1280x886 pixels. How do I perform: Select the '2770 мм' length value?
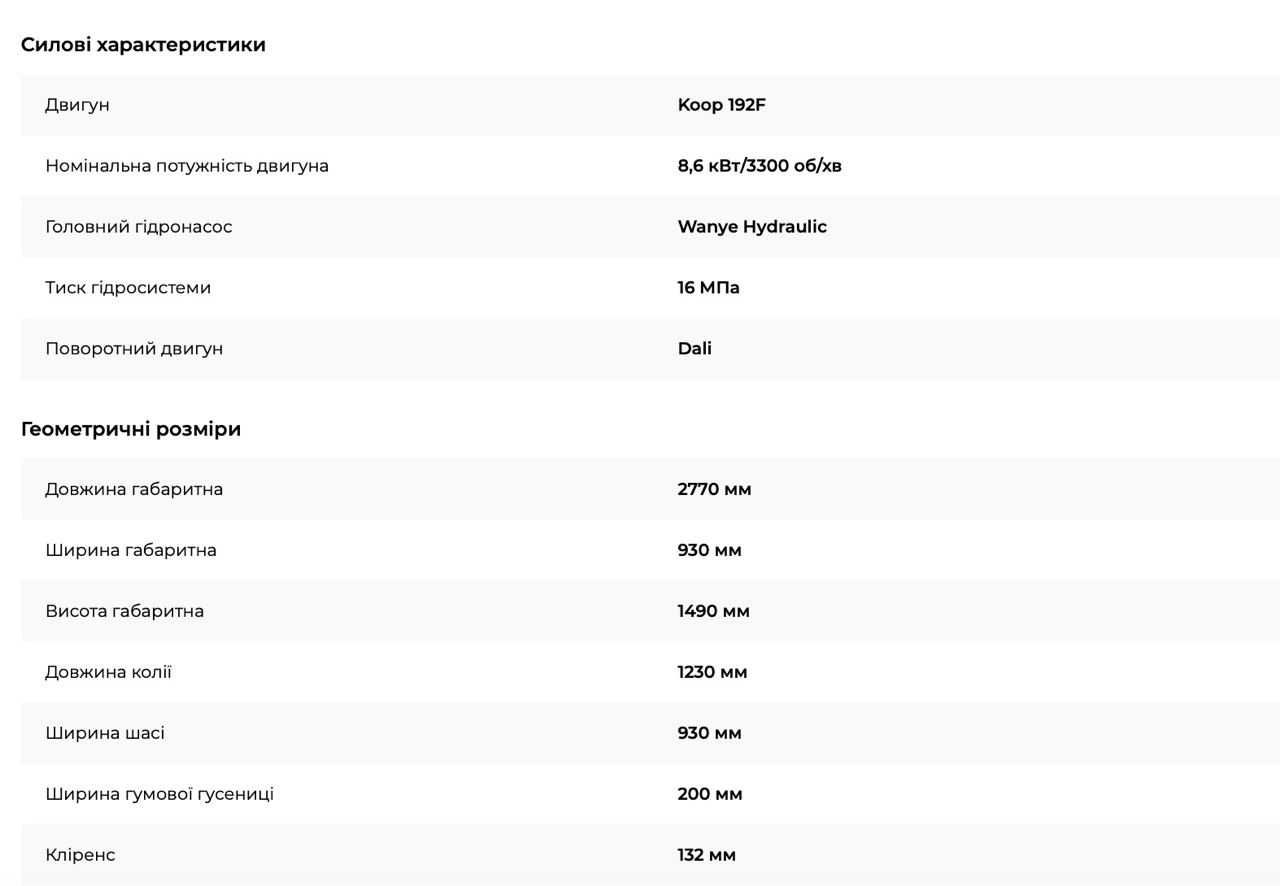click(x=714, y=489)
